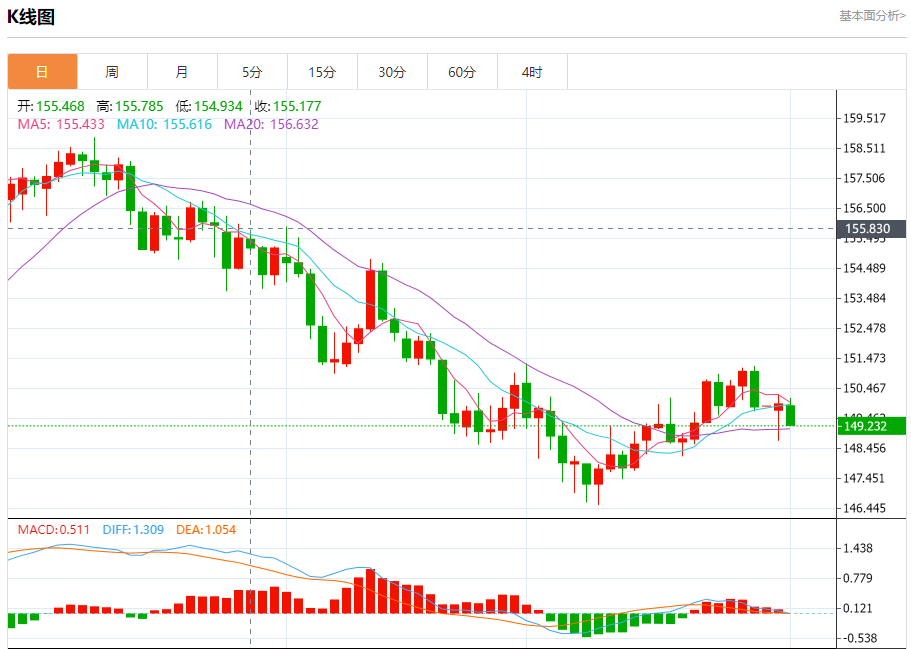Open the 4时 timeframe tab
This screenshot has height=649, width=911.
(532, 72)
